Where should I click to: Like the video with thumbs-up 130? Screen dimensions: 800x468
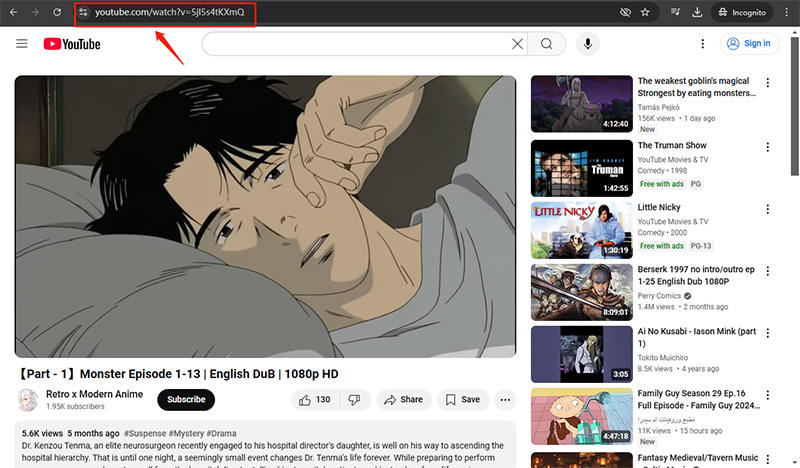(314, 400)
